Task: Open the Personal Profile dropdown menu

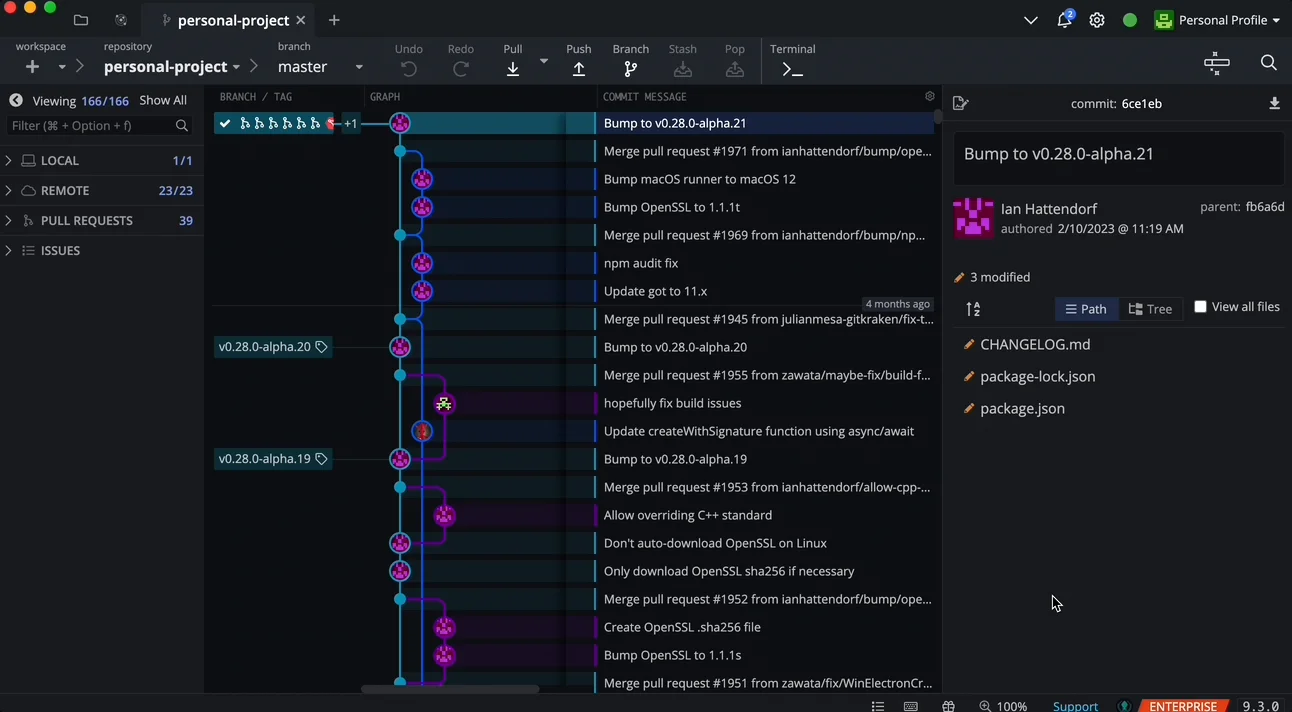Action: coord(1219,20)
